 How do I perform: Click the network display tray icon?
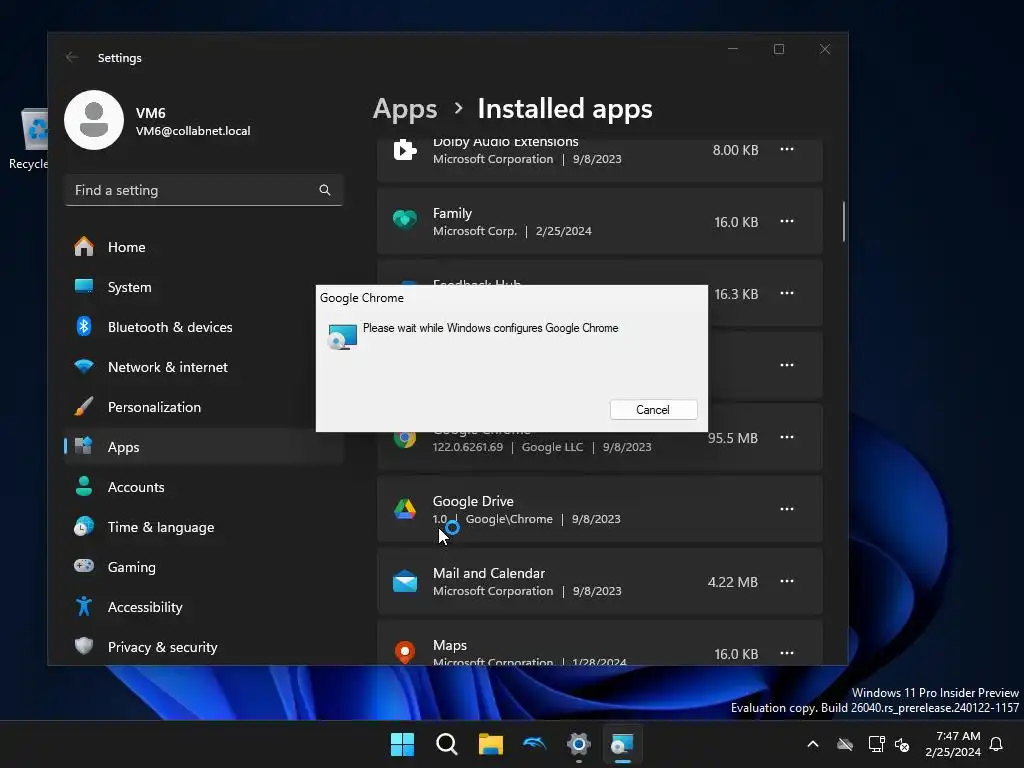coord(876,744)
